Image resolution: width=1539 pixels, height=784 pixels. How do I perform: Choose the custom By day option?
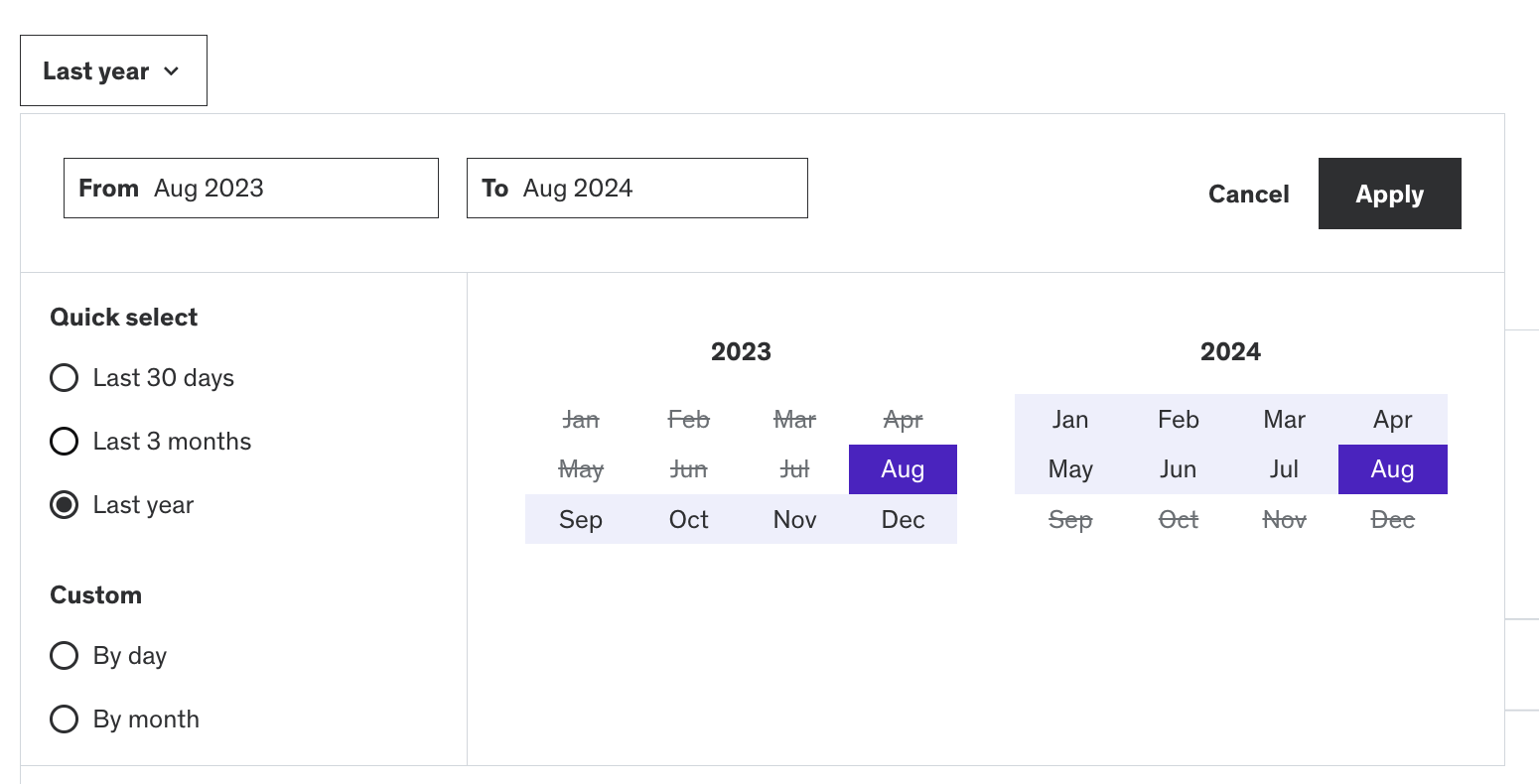pos(65,656)
